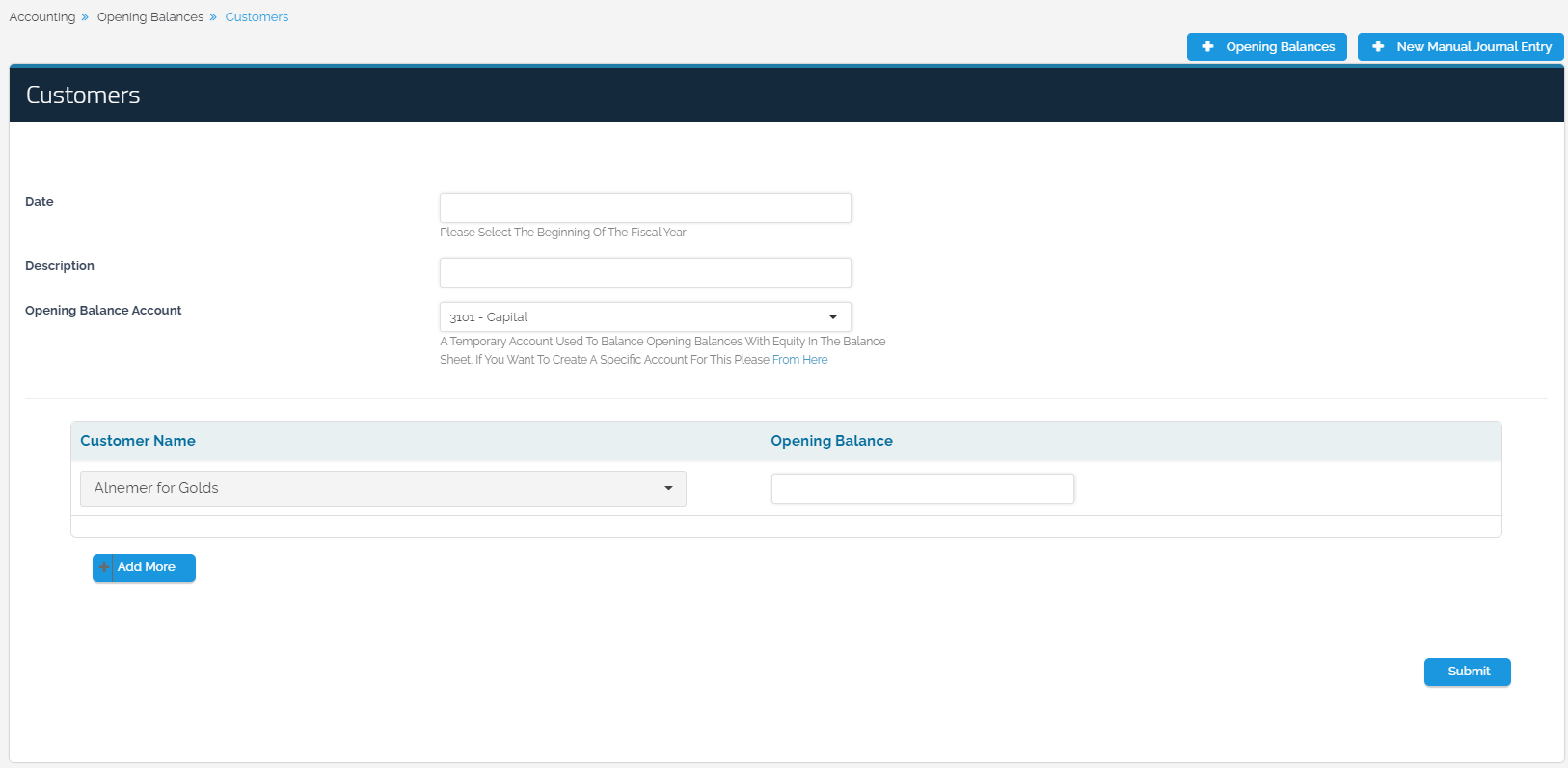Expand the Customer Name dropdown showing Alnemer for Golds
Viewport: 1568px width, 768px height.
click(x=382, y=488)
